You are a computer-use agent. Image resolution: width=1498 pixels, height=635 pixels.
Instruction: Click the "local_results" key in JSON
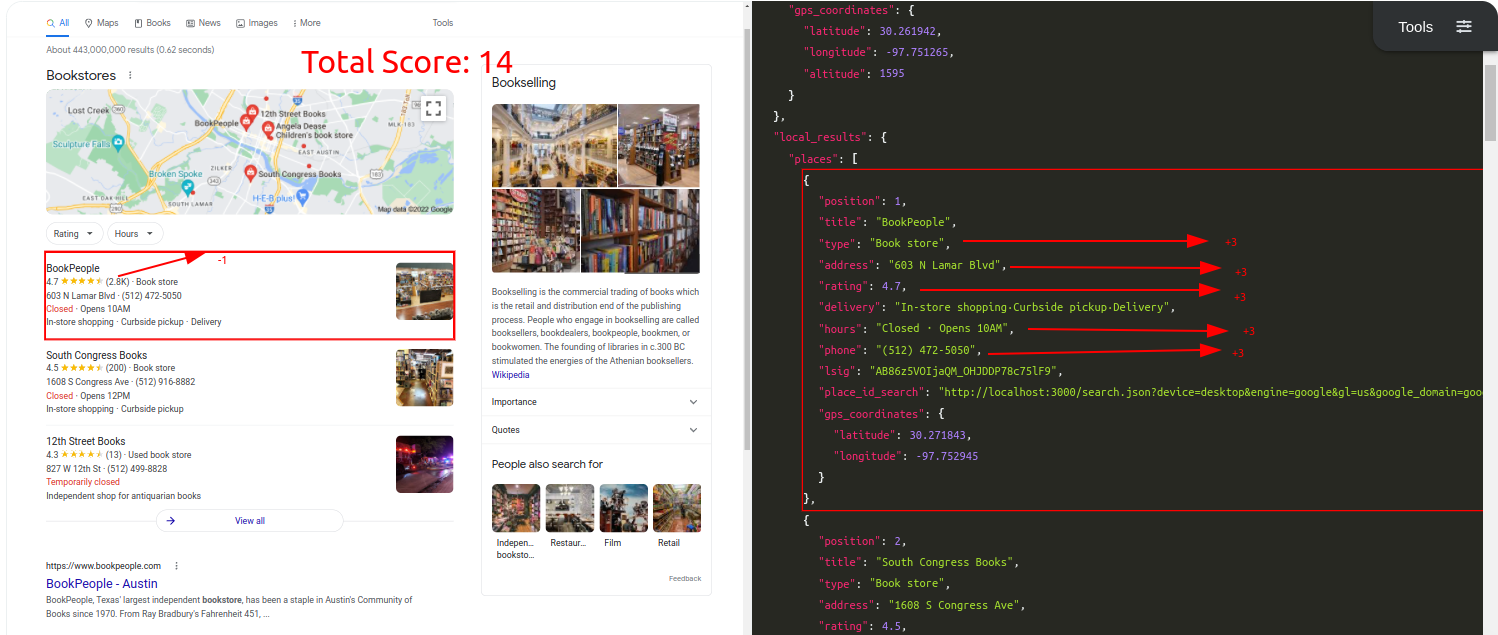[821, 137]
